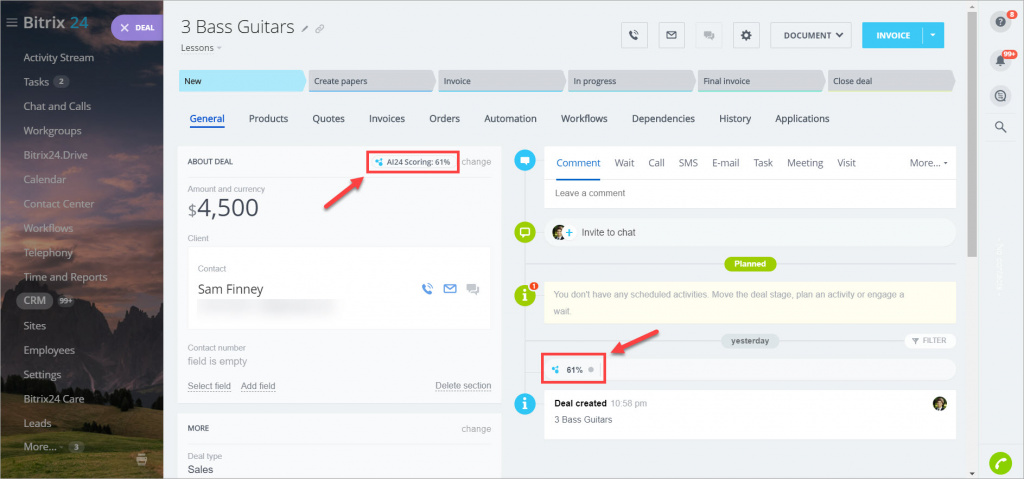Viewport: 1024px width, 479px height.
Task: Open CRM in sidebar
Action: pyautogui.click(x=34, y=301)
